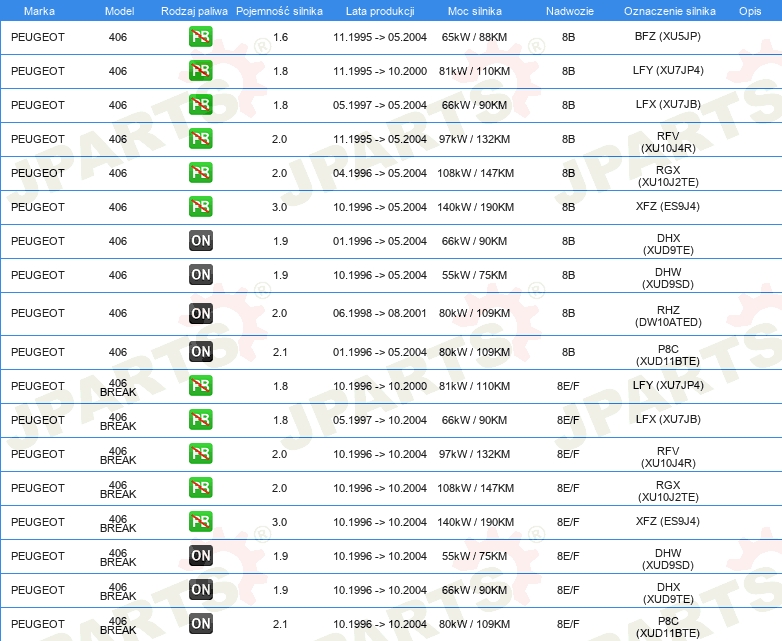Click engine code DHW (XUD9SD) in 8B row

pos(668,278)
